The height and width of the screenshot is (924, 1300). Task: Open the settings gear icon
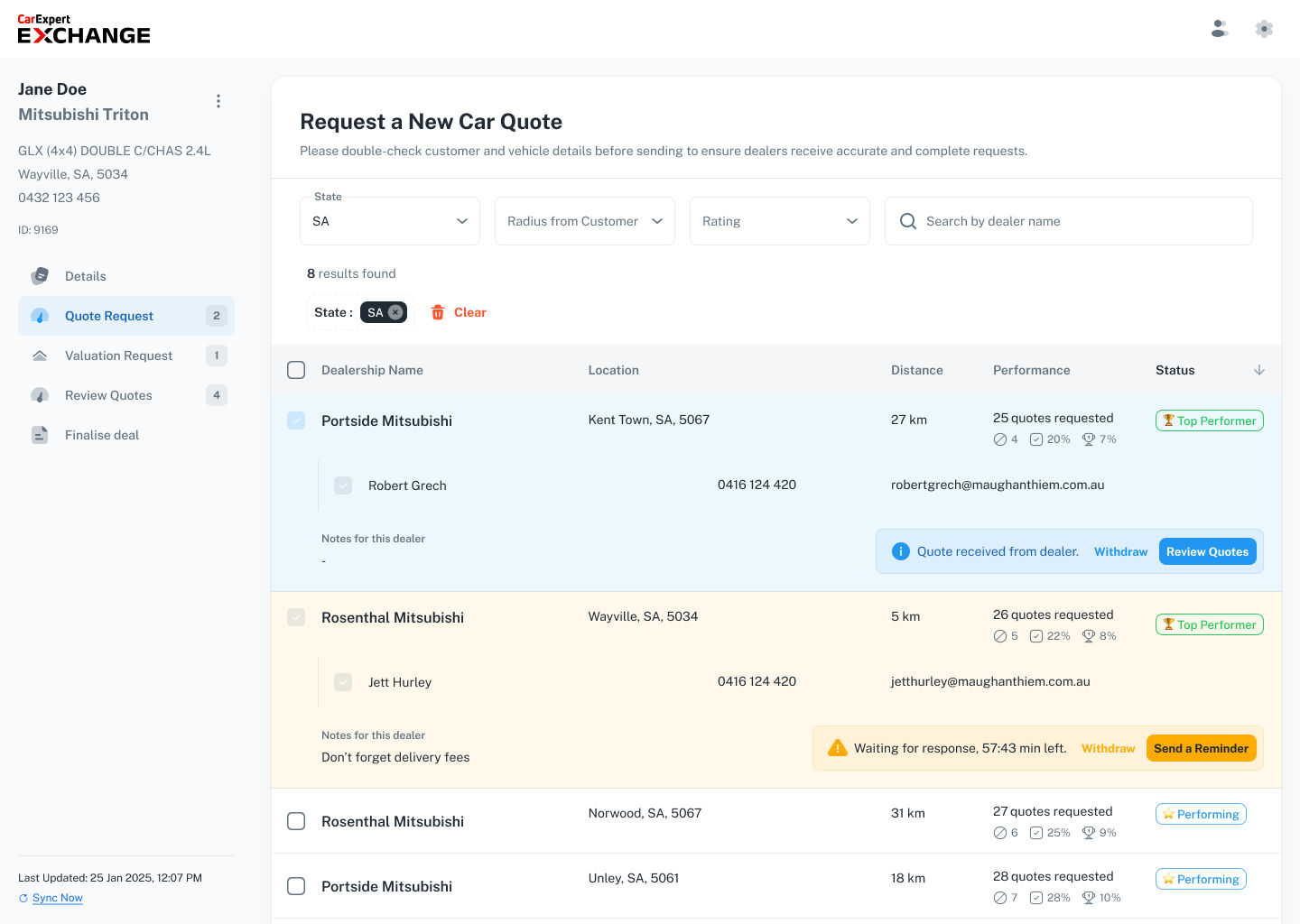(x=1265, y=29)
